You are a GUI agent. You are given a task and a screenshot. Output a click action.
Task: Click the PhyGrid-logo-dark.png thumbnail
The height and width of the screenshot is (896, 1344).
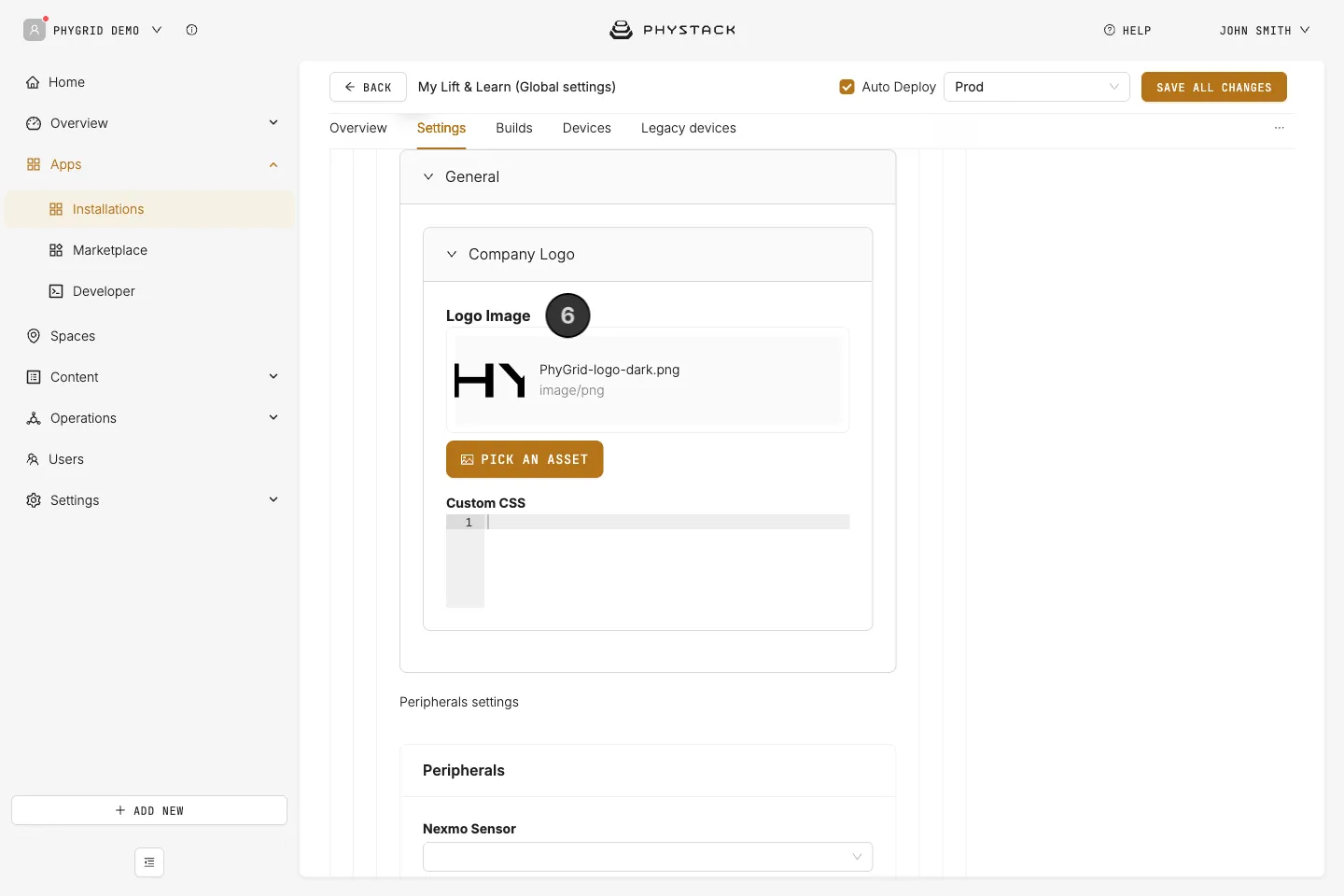[490, 381]
